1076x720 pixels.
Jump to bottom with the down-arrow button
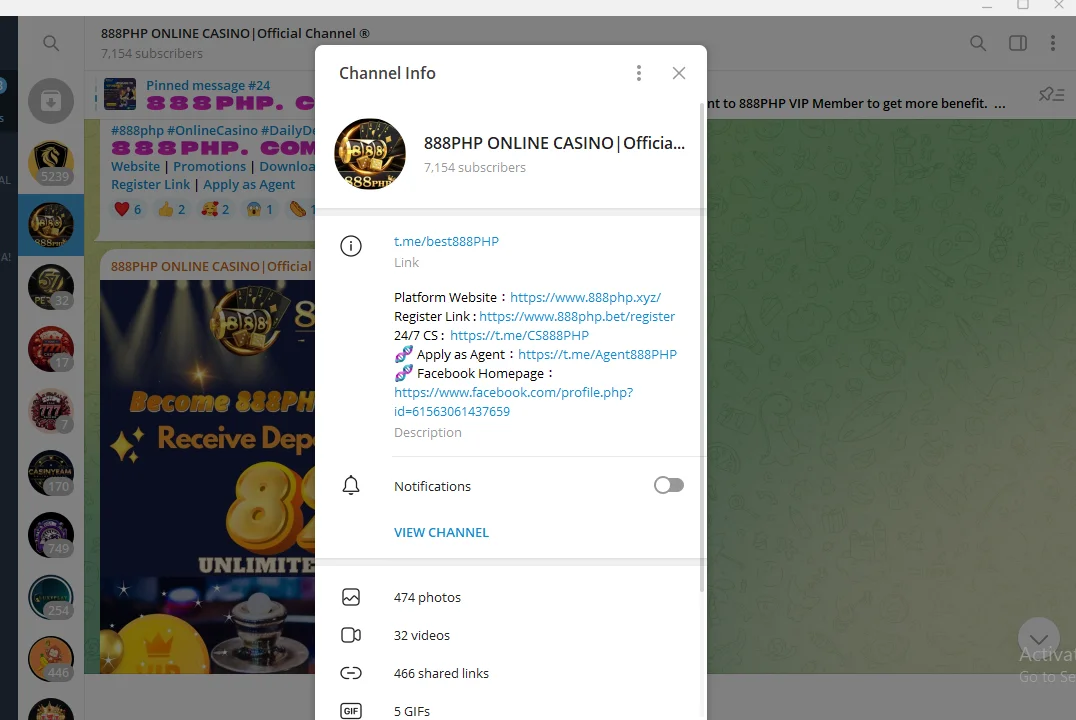[1038, 638]
